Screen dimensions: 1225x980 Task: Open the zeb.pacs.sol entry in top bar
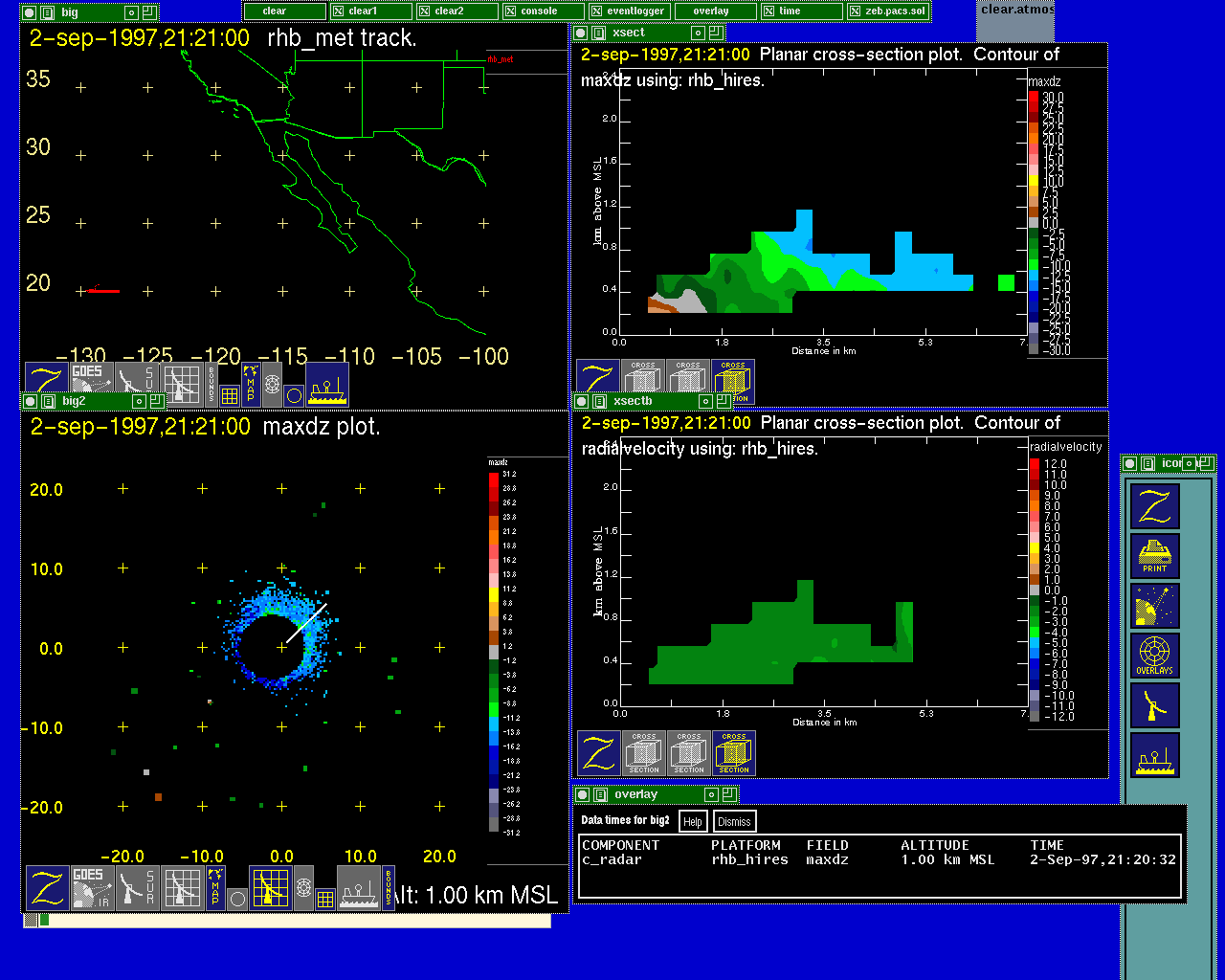click(x=887, y=11)
